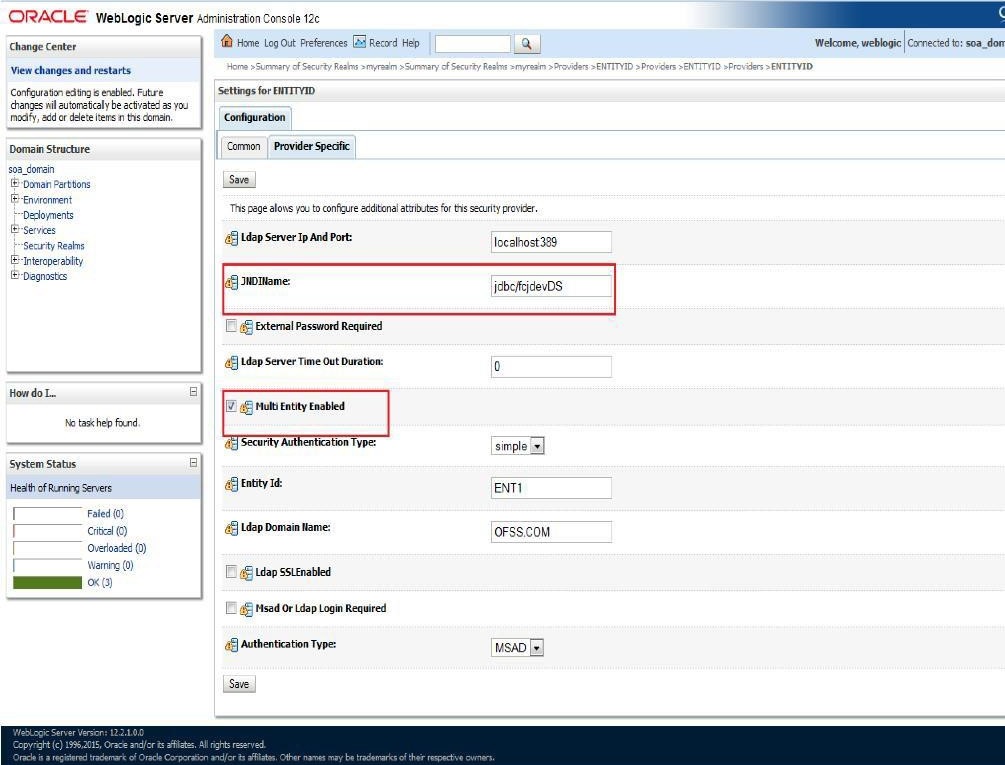Screen dimensions: 1005x765
Task: Check Msad Or Ldap Login Required
Action: [231, 607]
